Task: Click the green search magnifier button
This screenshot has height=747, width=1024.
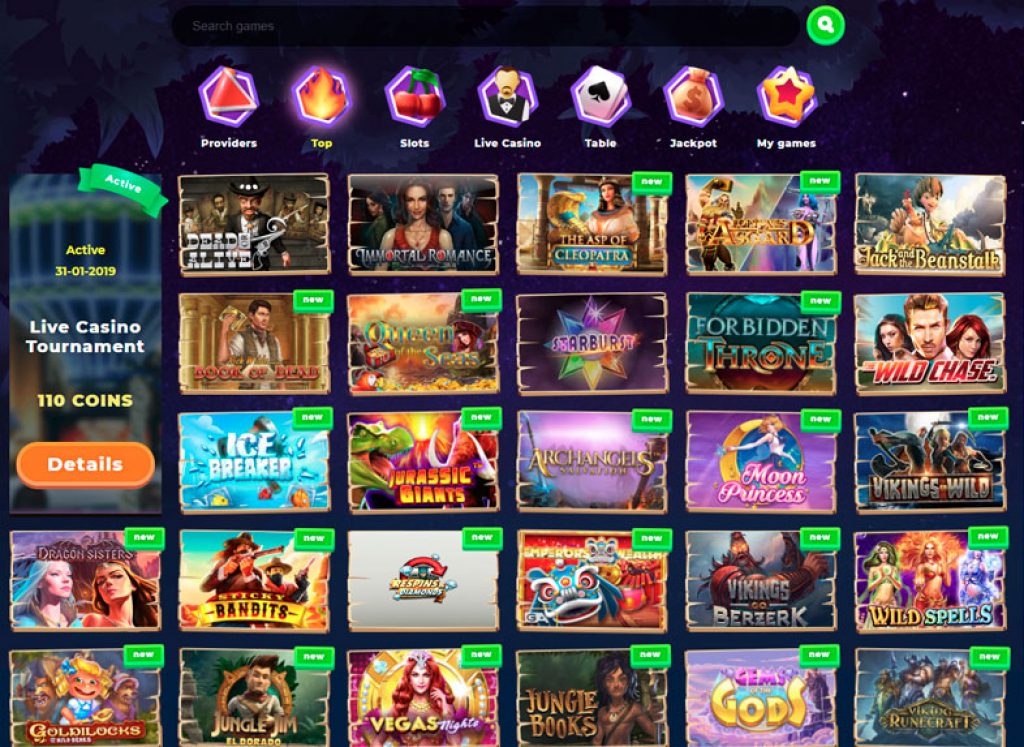Action: click(825, 25)
